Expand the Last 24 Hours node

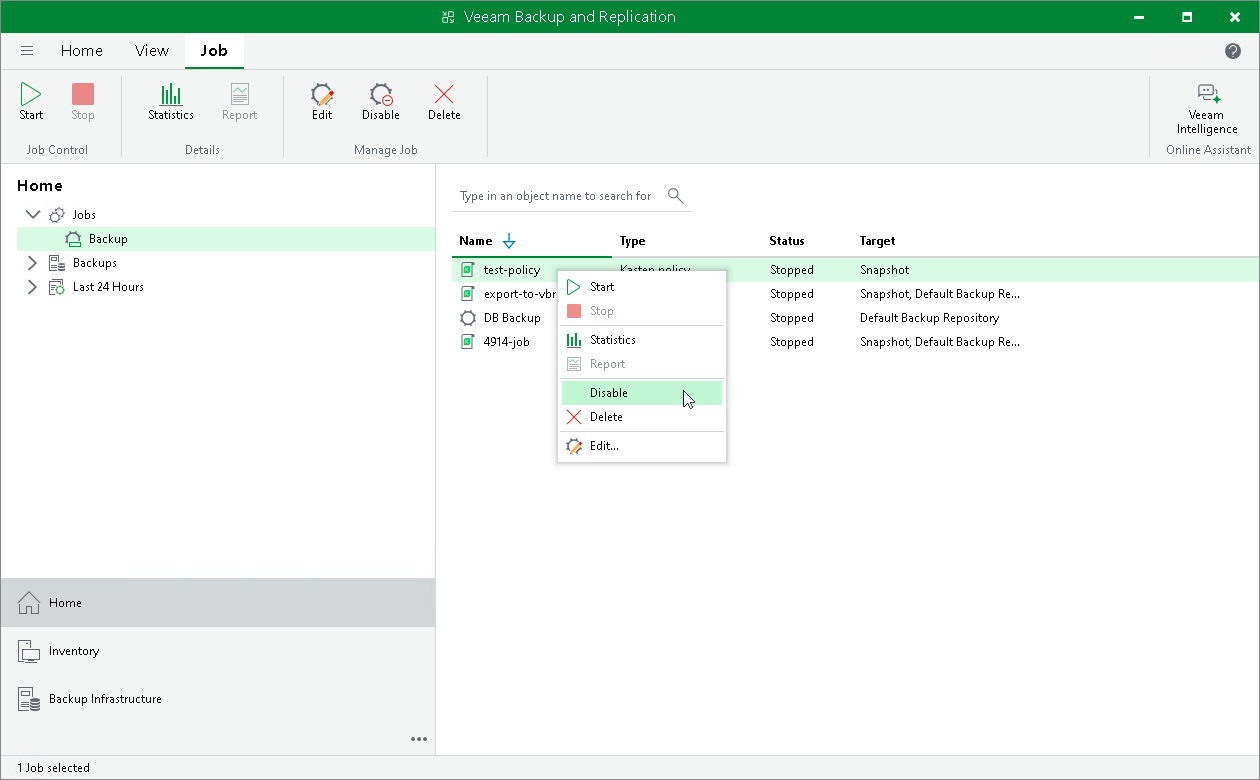point(32,287)
